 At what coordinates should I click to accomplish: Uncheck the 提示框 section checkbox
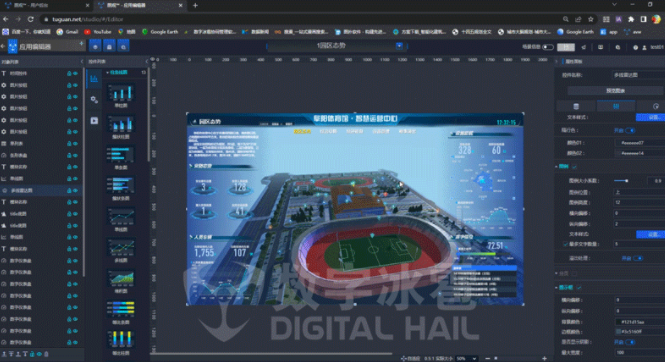(579, 287)
